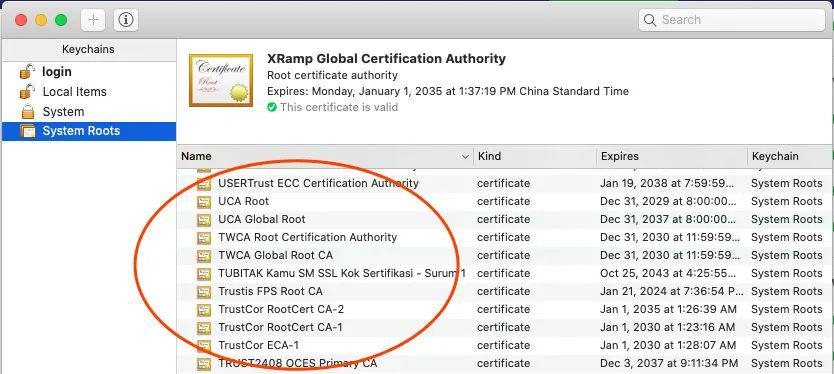Click the green valid checkmark icon
The height and width of the screenshot is (374, 834).
point(272,107)
